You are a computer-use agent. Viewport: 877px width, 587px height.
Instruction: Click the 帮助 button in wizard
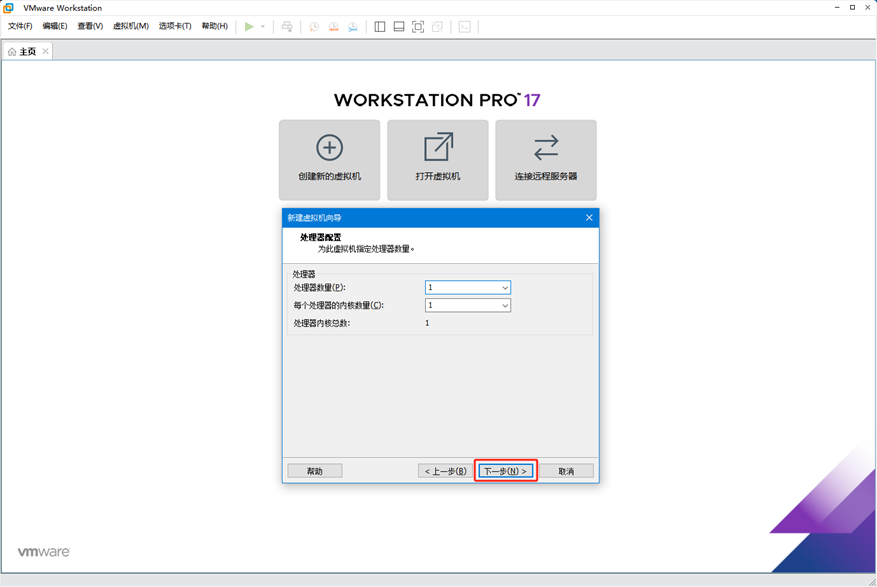315,471
